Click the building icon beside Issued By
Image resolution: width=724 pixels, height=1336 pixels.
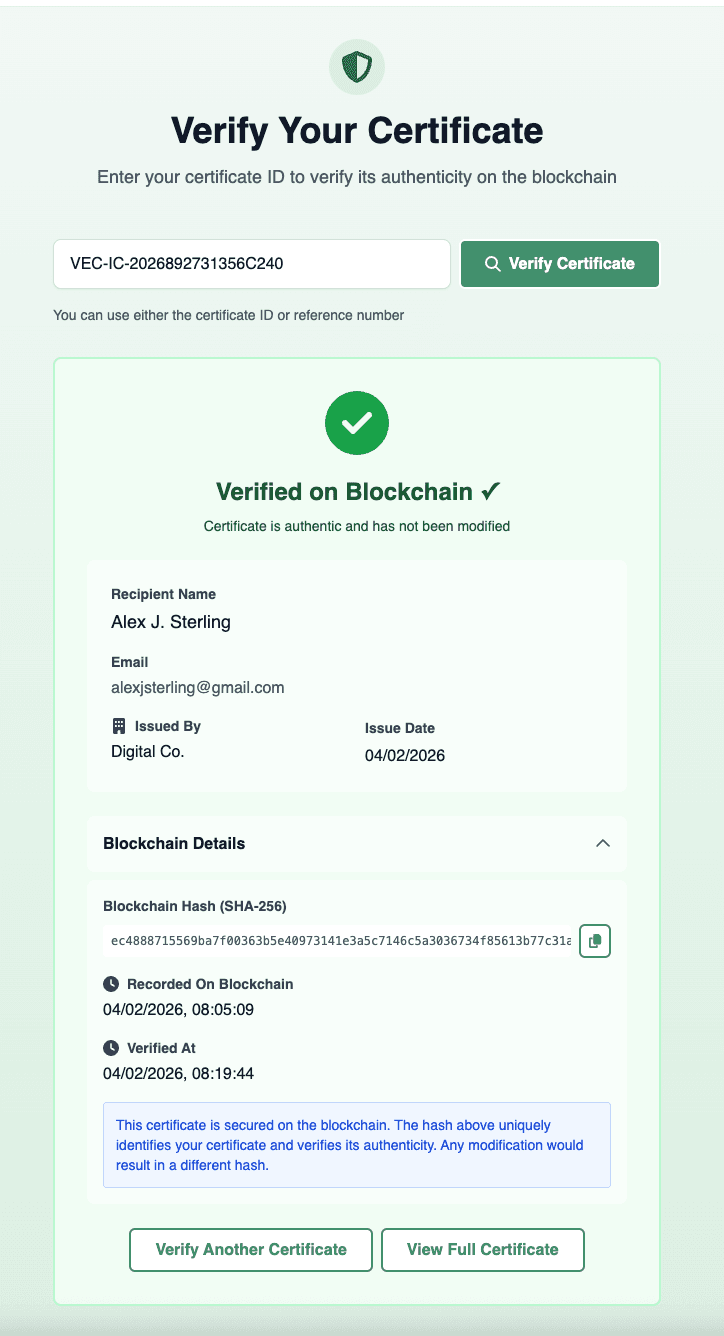pos(119,726)
